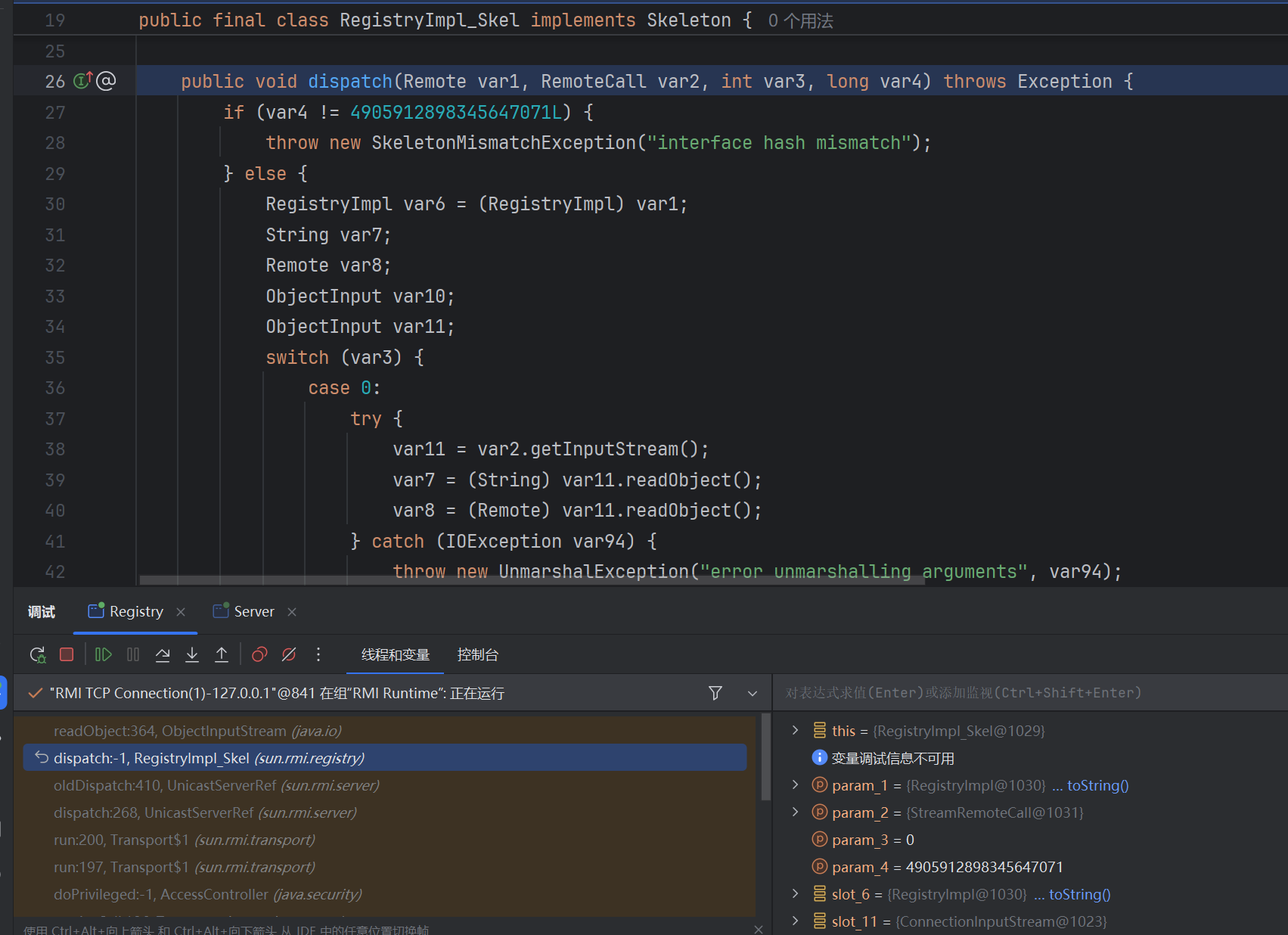The height and width of the screenshot is (935, 1288).
Task: Click the Step Out icon
Action: click(x=222, y=654)
